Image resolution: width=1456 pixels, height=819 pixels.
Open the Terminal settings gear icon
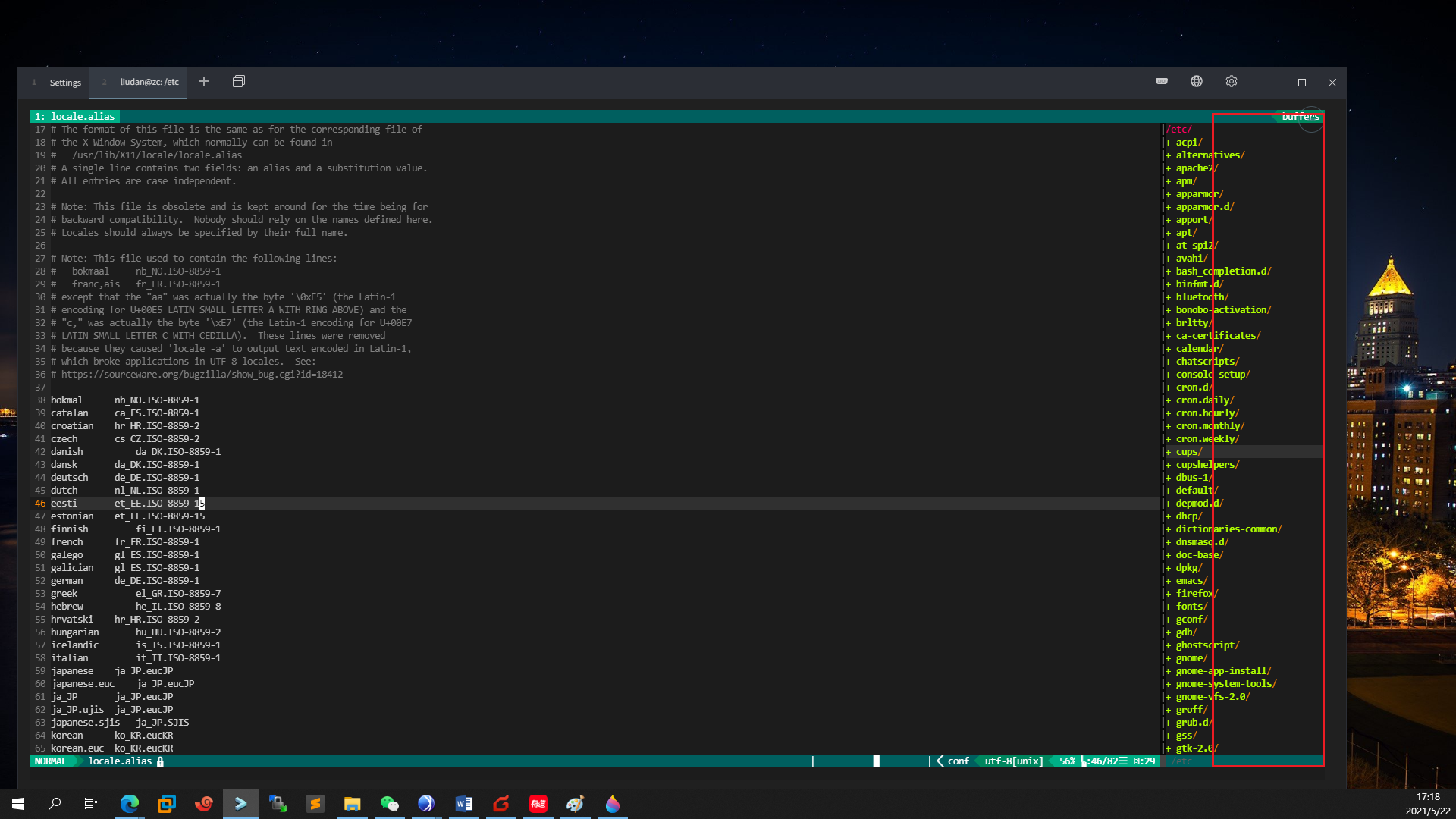1231,81
